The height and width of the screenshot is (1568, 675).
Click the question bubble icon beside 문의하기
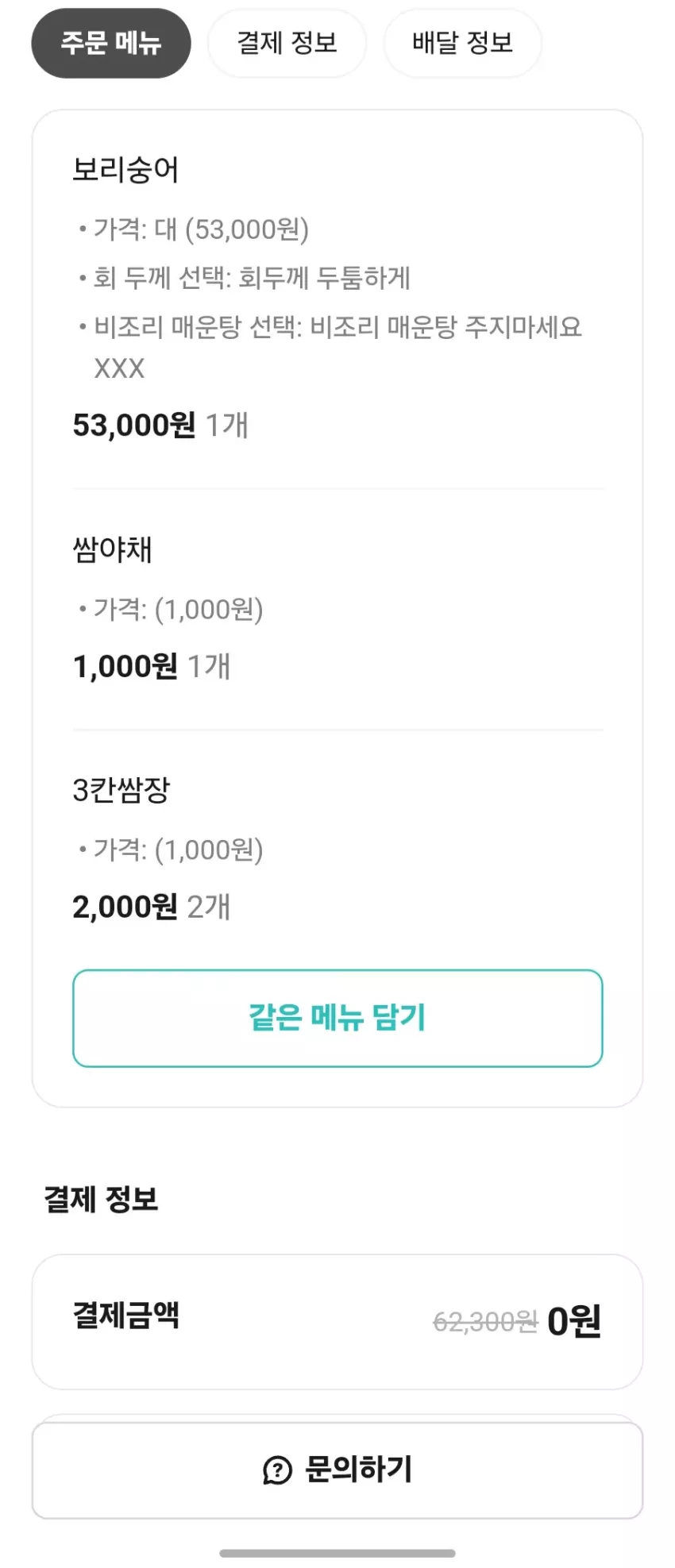277,1470
